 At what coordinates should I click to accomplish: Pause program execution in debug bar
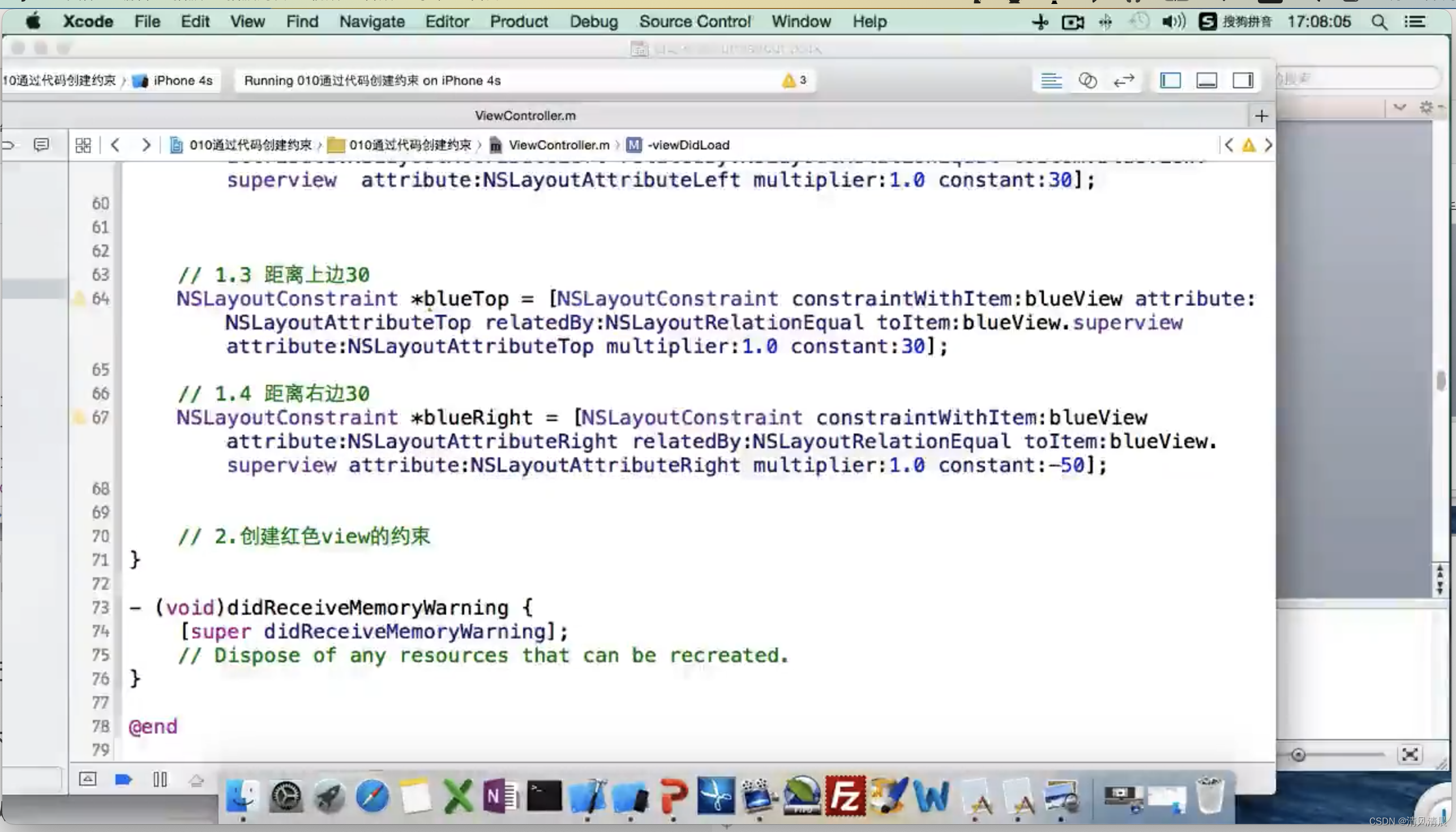[160, 779]
